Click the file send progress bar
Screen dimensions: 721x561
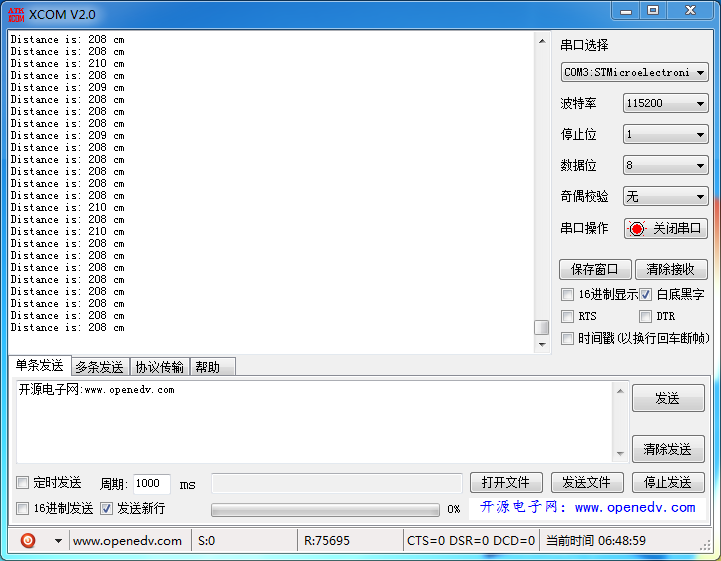point(325,509)
